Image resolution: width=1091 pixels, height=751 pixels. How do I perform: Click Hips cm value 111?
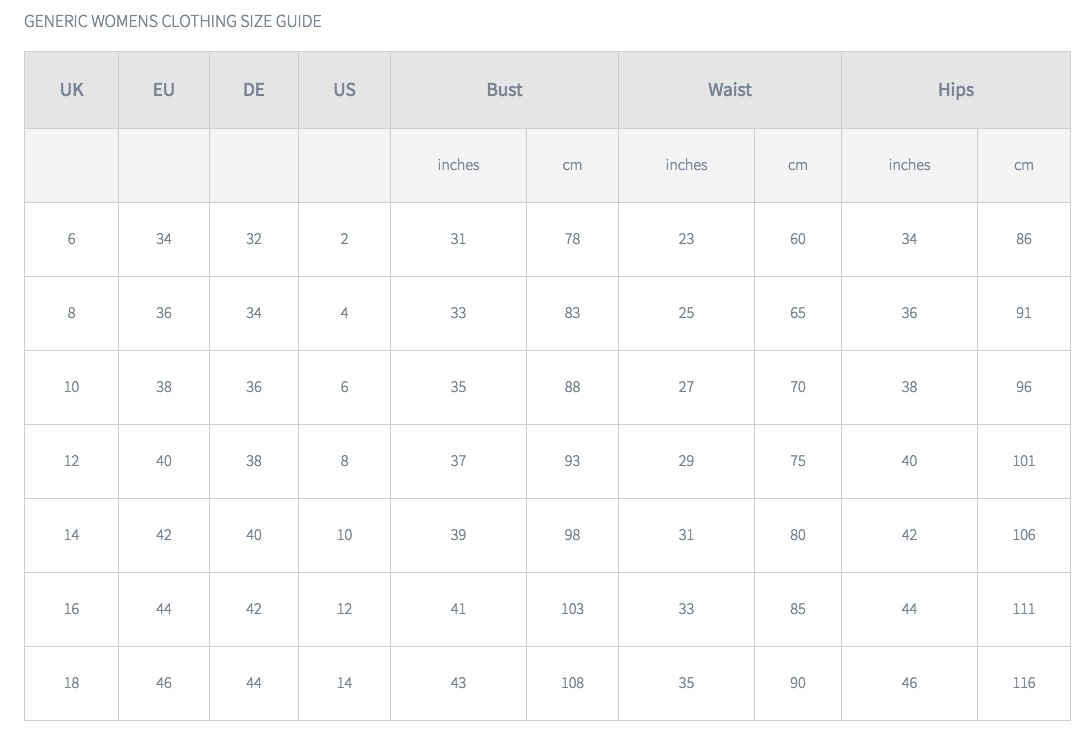point(1024,609)
